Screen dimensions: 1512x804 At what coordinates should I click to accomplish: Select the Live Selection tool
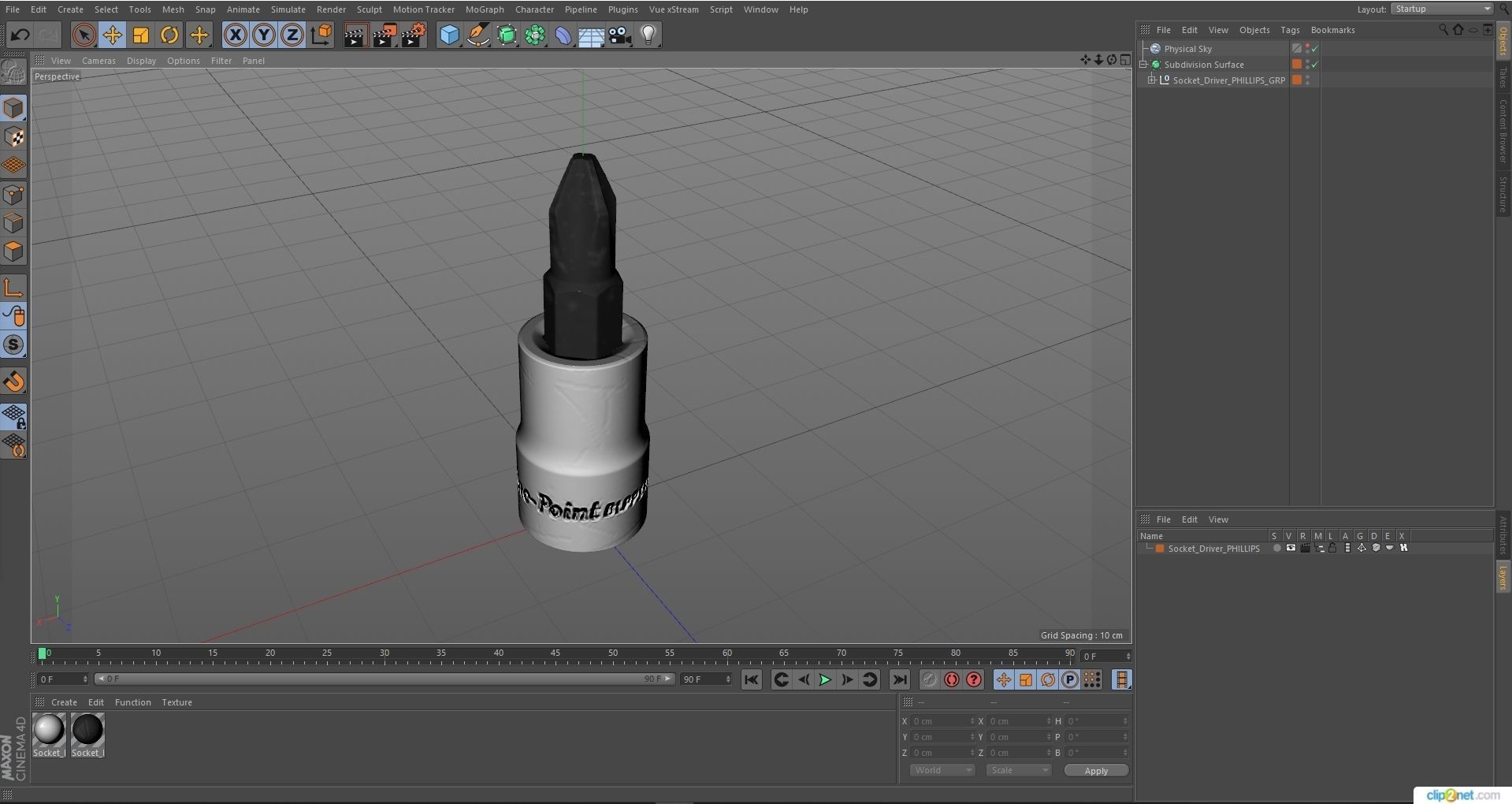click(84, 35)
